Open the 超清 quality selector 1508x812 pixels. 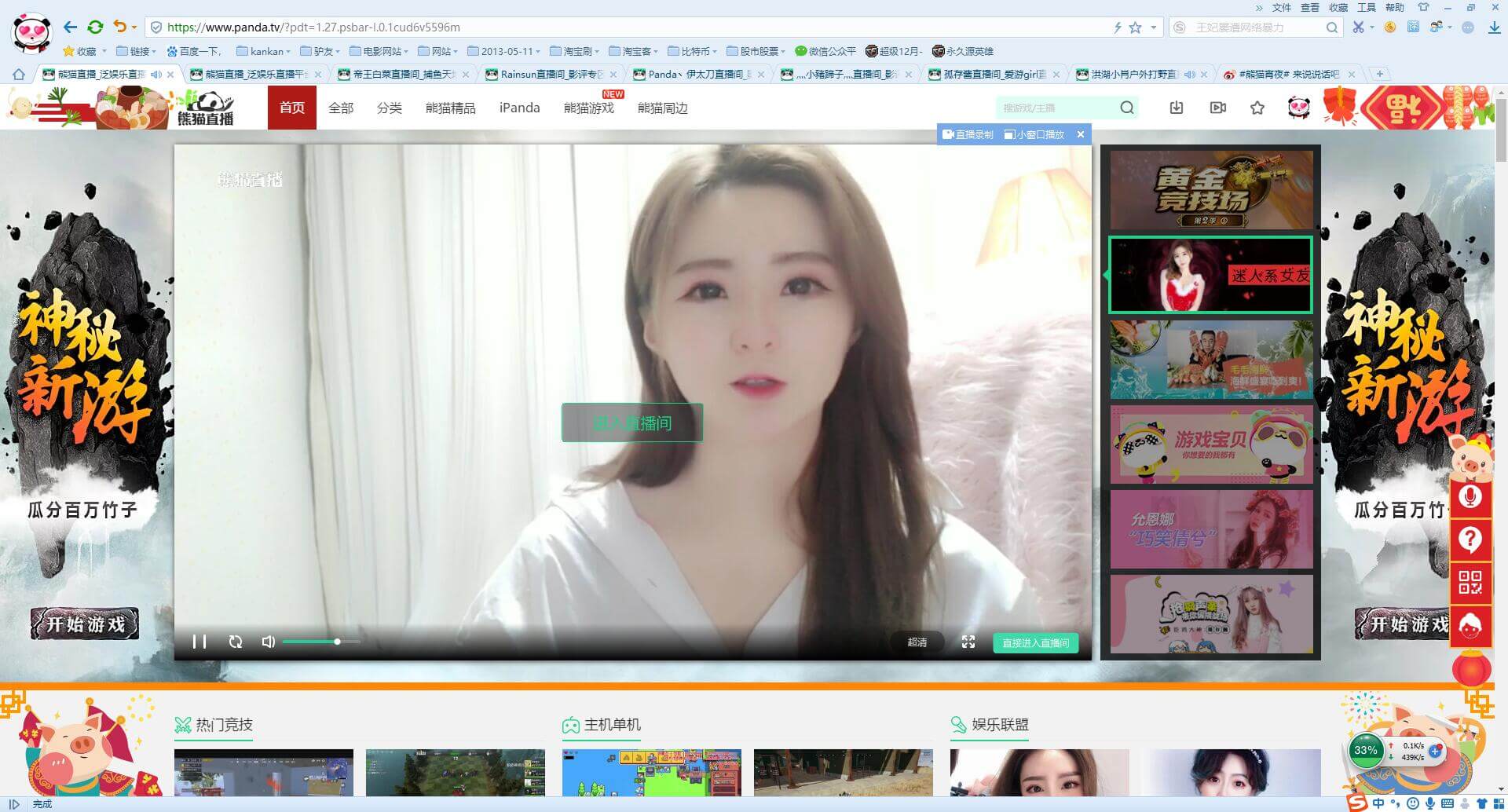point(917,642)
